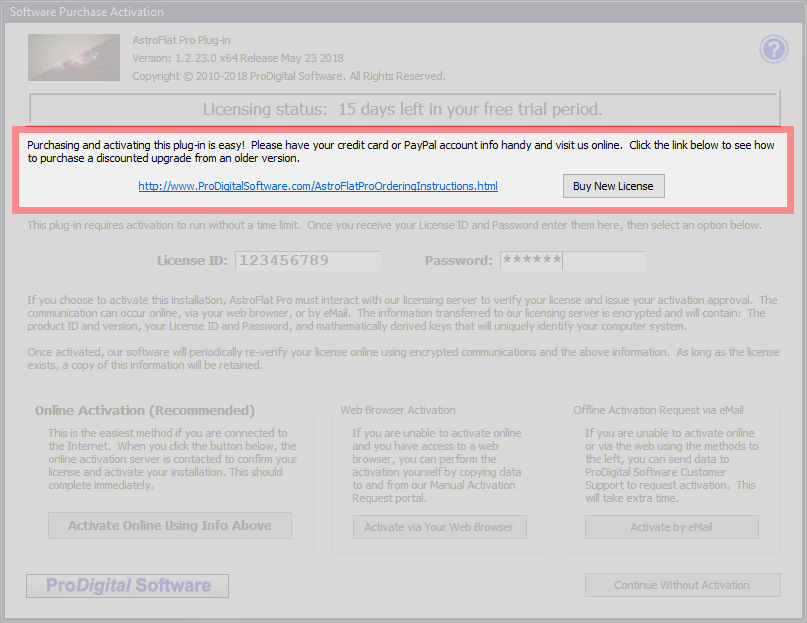Click the ProDigital Software logo button
Image resolution: width=807 pixels, height=623 pixels.
(x=128, y=586)
